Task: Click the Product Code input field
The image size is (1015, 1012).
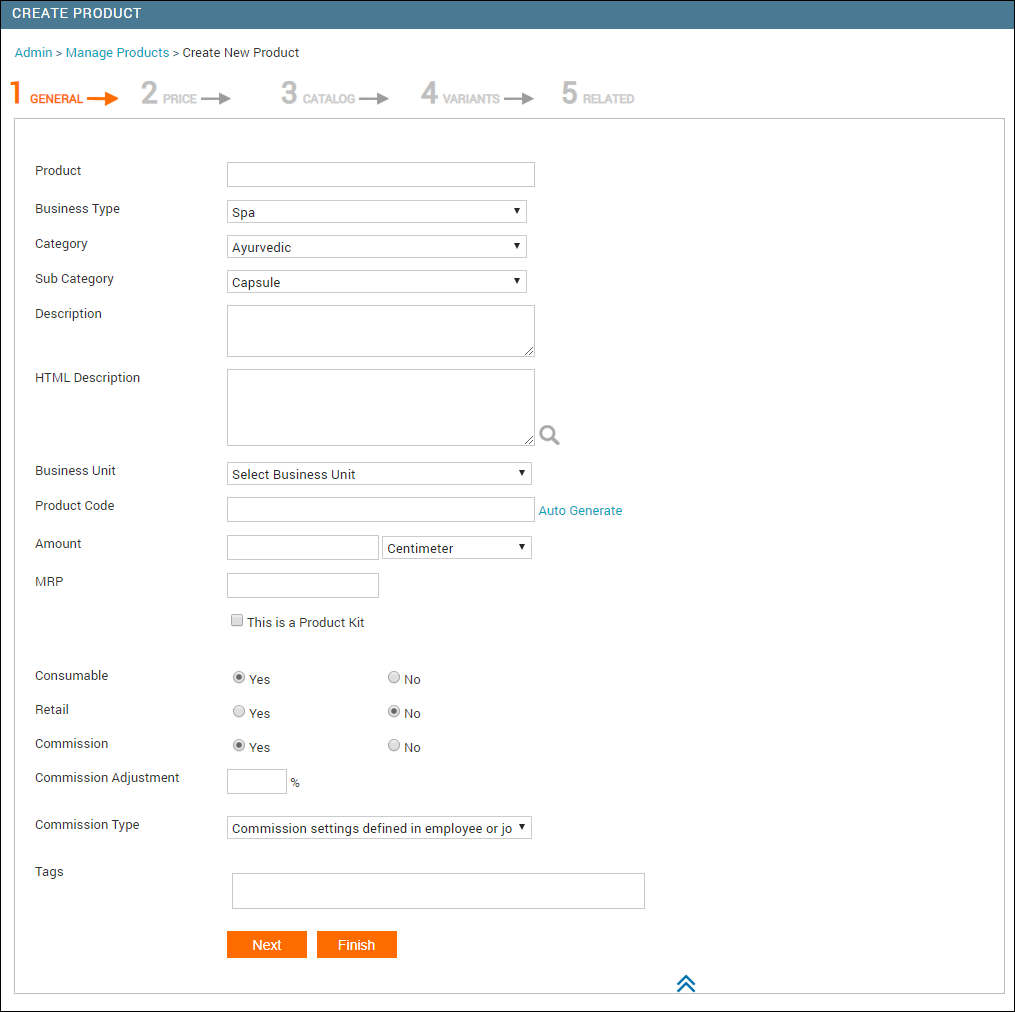Action: coord(381,510)
